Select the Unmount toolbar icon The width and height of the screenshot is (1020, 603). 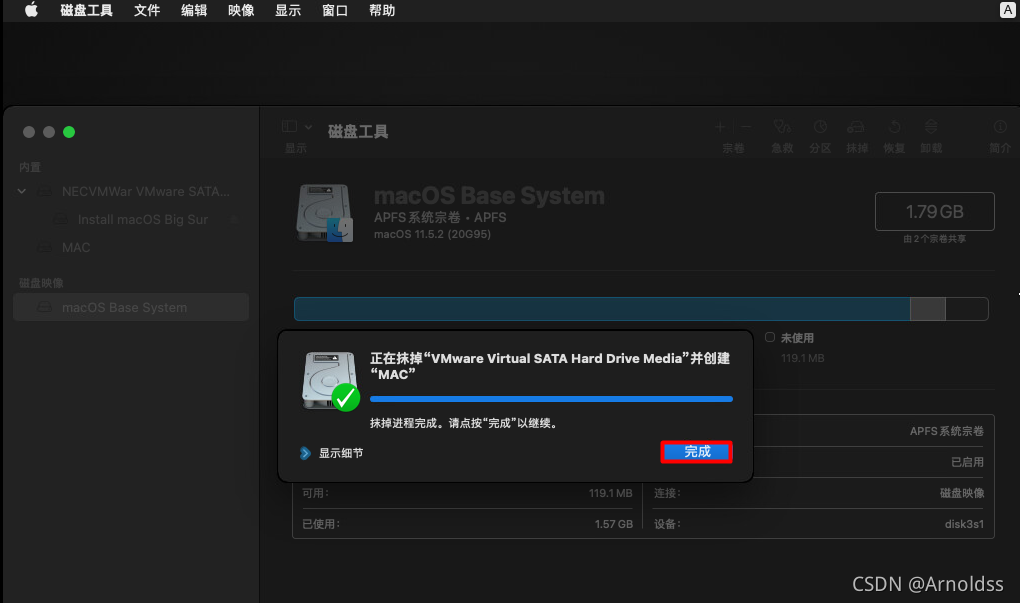931,127
